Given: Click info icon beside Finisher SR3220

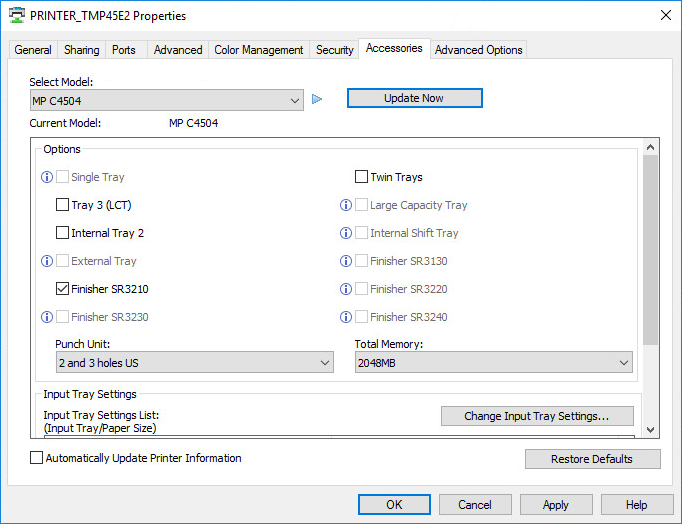Looking at the screenshot, I should tap(346, 289).
